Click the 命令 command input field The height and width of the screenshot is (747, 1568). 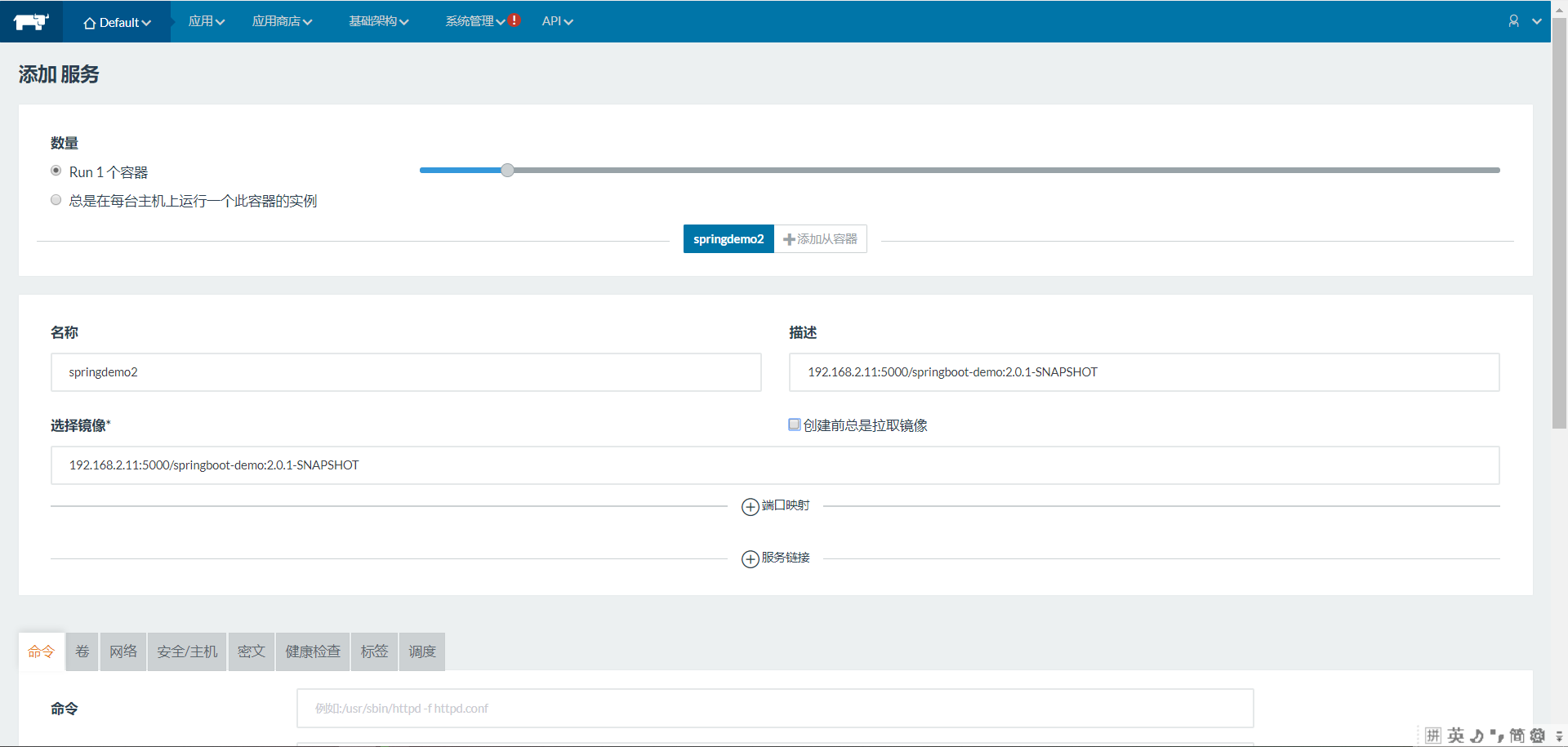tap(775, 709)
